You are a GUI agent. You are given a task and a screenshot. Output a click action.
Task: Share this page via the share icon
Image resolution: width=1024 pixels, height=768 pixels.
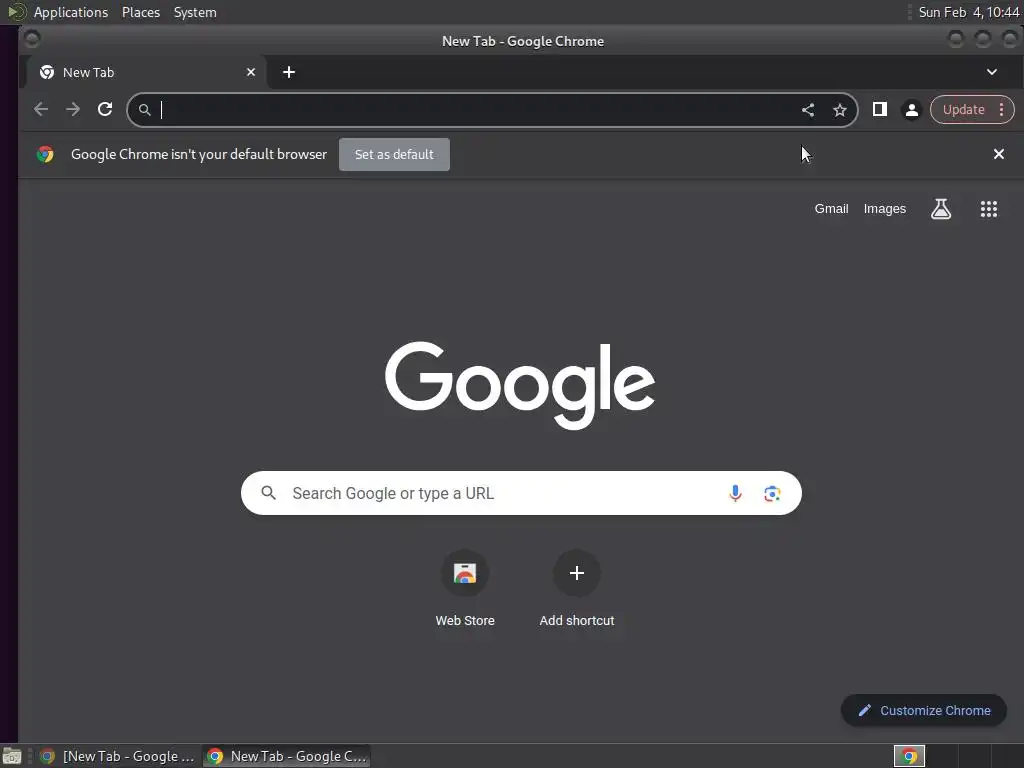[808, 110]
